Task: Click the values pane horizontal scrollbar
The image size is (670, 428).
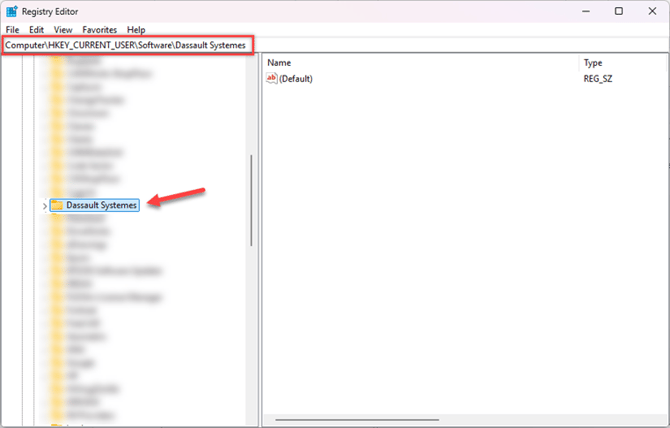Action: (x=357, y=420)
